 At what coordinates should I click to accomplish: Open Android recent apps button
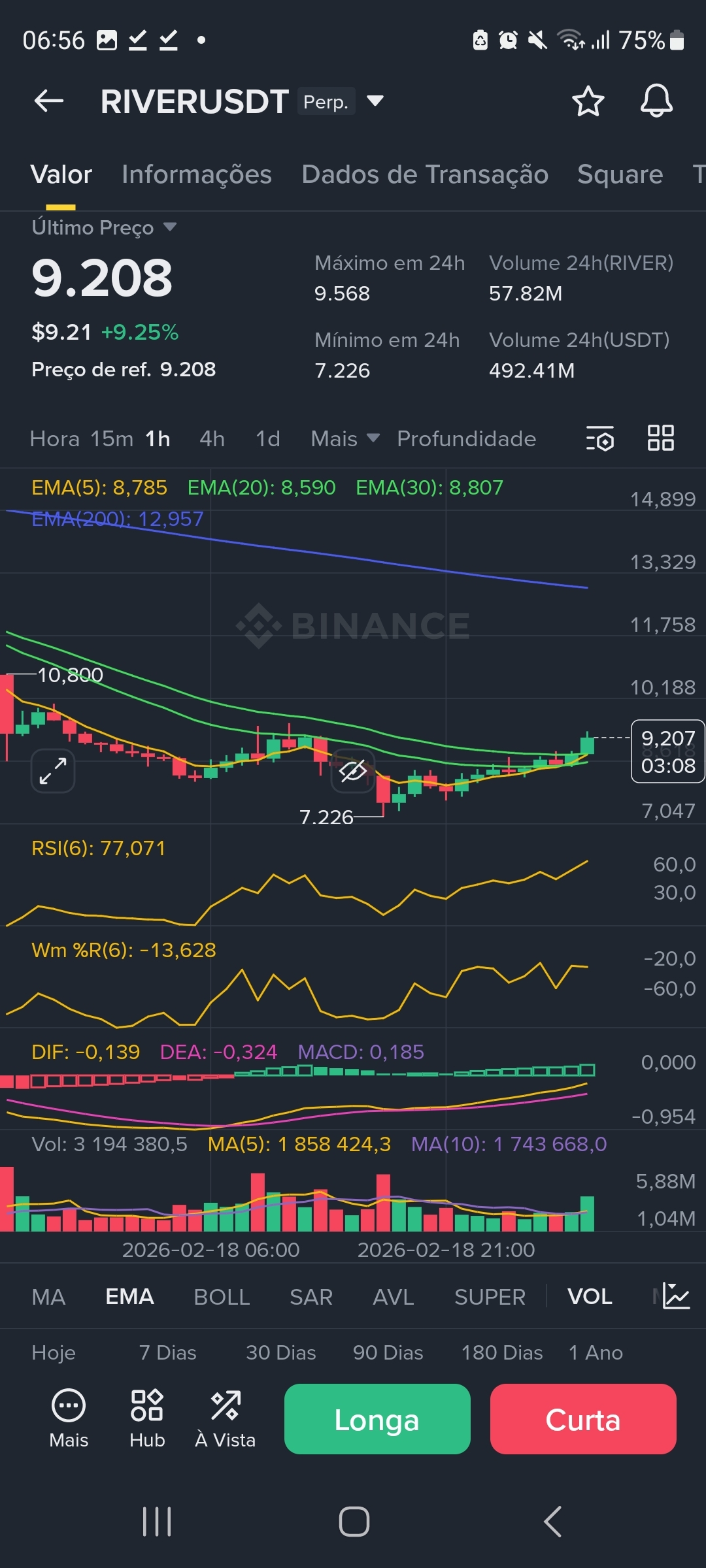point(157,1522)
